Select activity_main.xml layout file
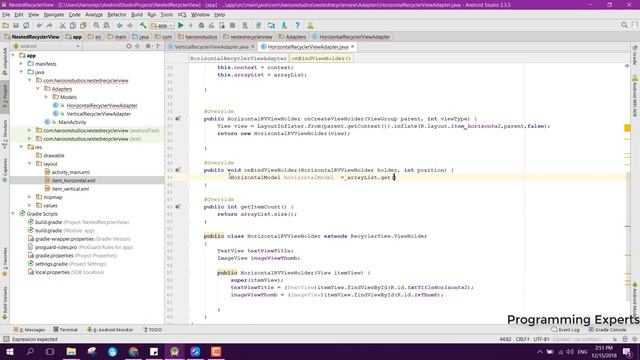The width and height of the screenshot is (640, 360). (71, 172)
